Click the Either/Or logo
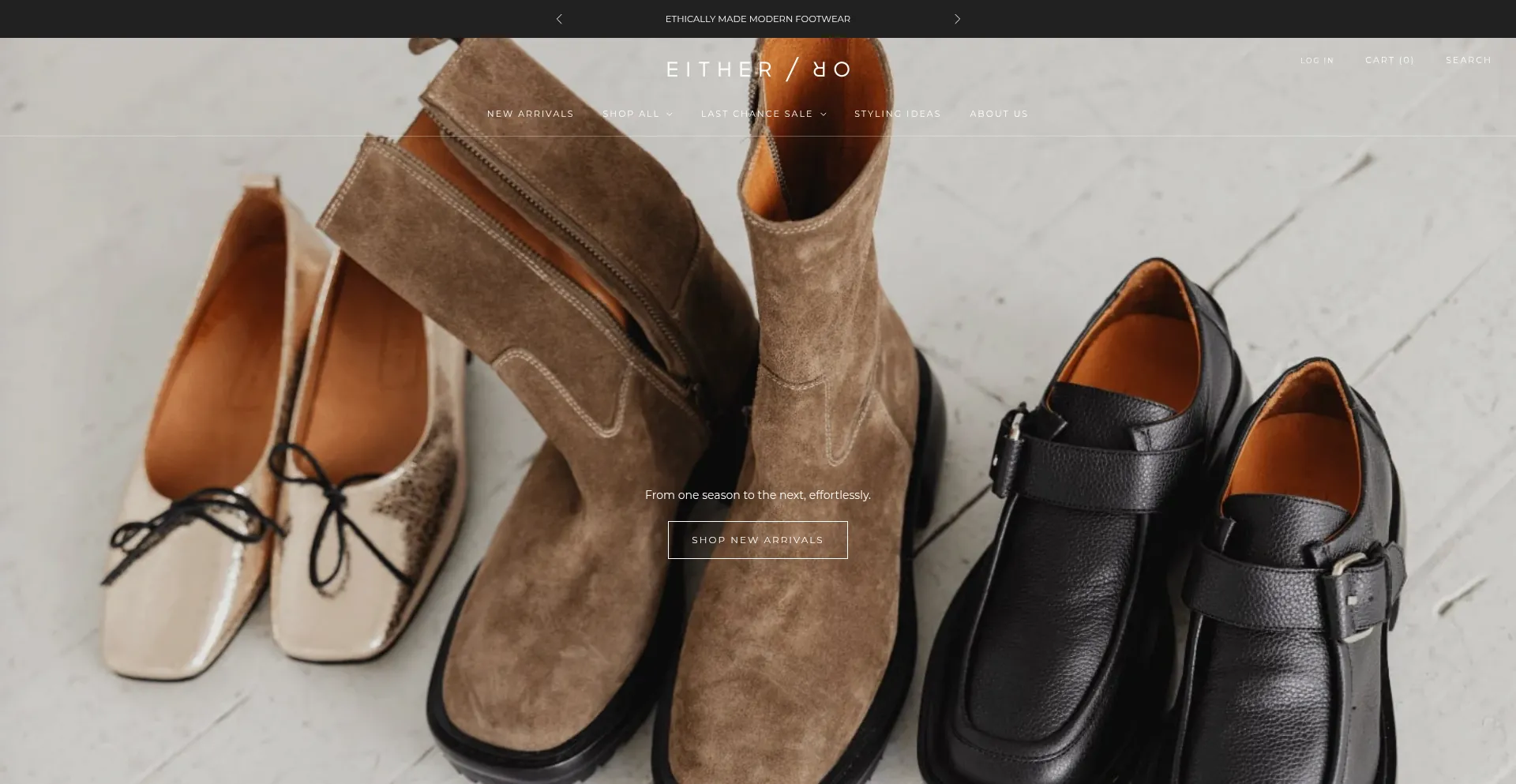The height and width of the screenshot is (784, 1516). (758, 69)
